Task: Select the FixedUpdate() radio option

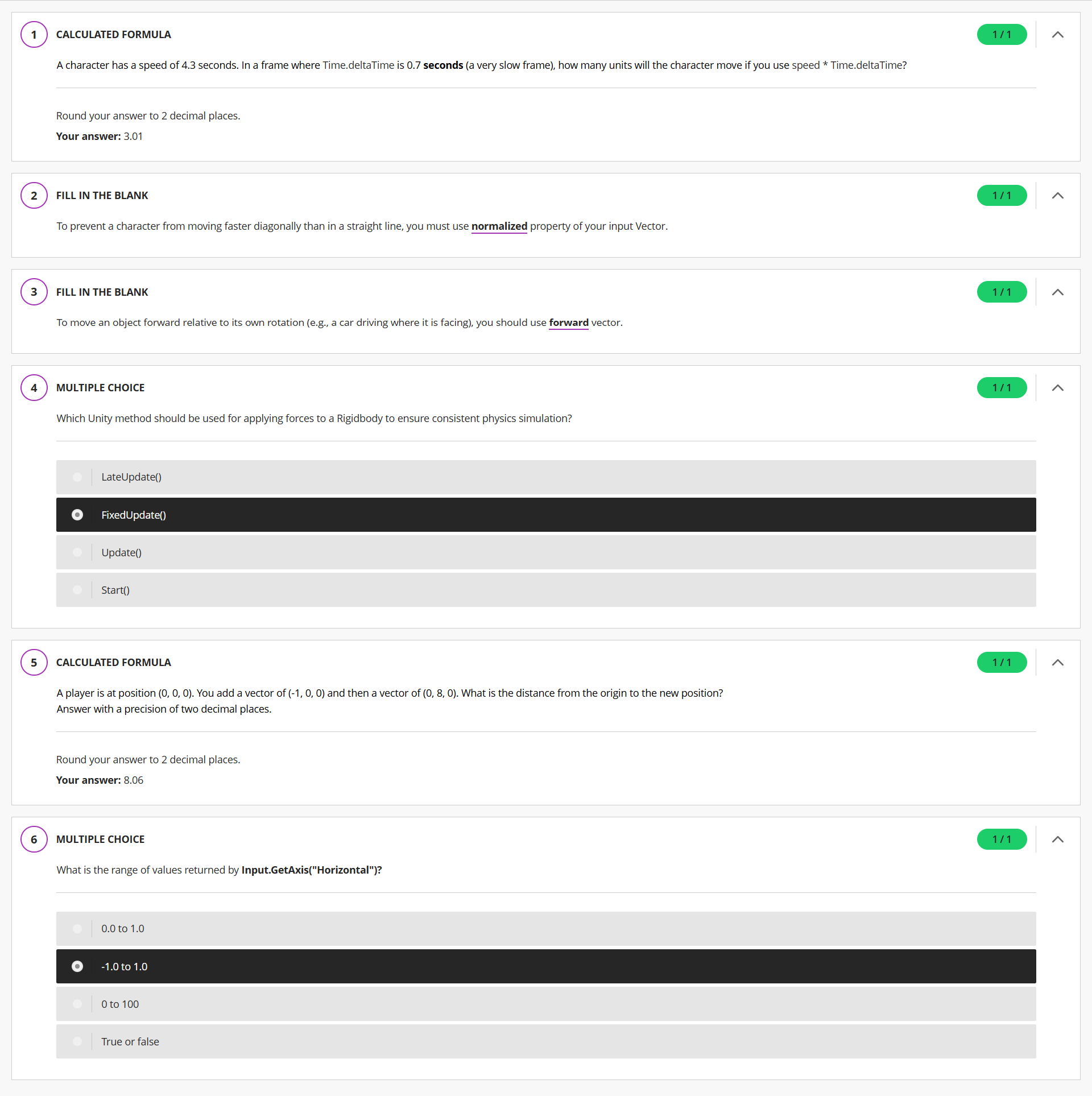Action: pos(78,515)
